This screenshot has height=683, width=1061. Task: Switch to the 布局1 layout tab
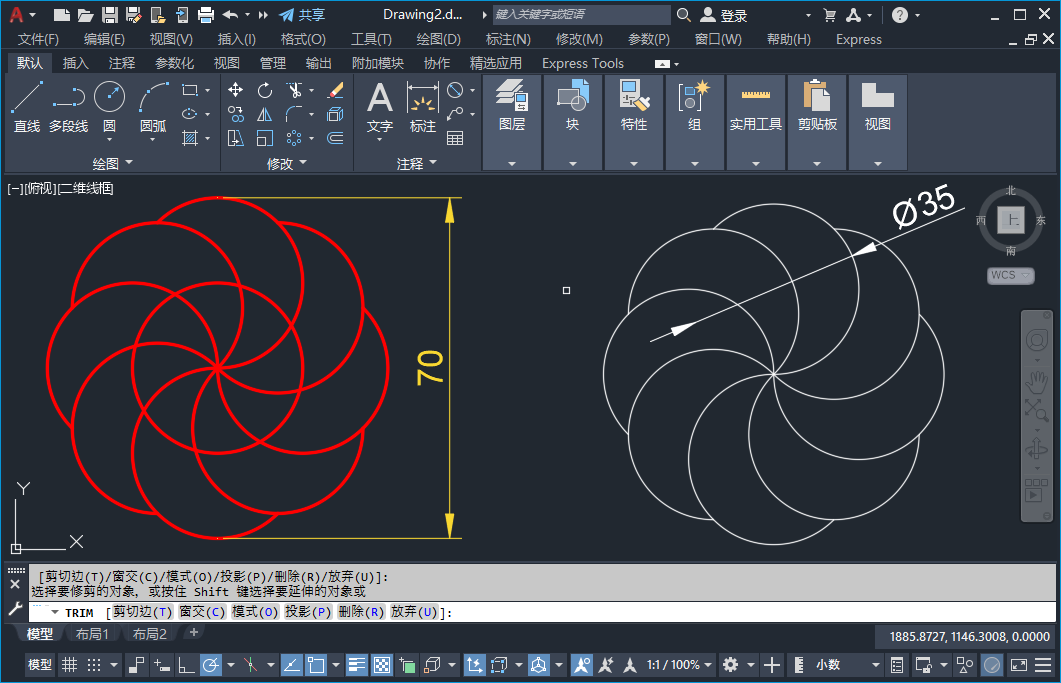pyautogui.click(x=92, y=634)
